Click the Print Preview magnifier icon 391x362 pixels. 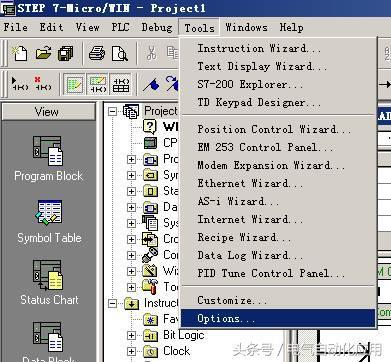(x=120, y=53)
